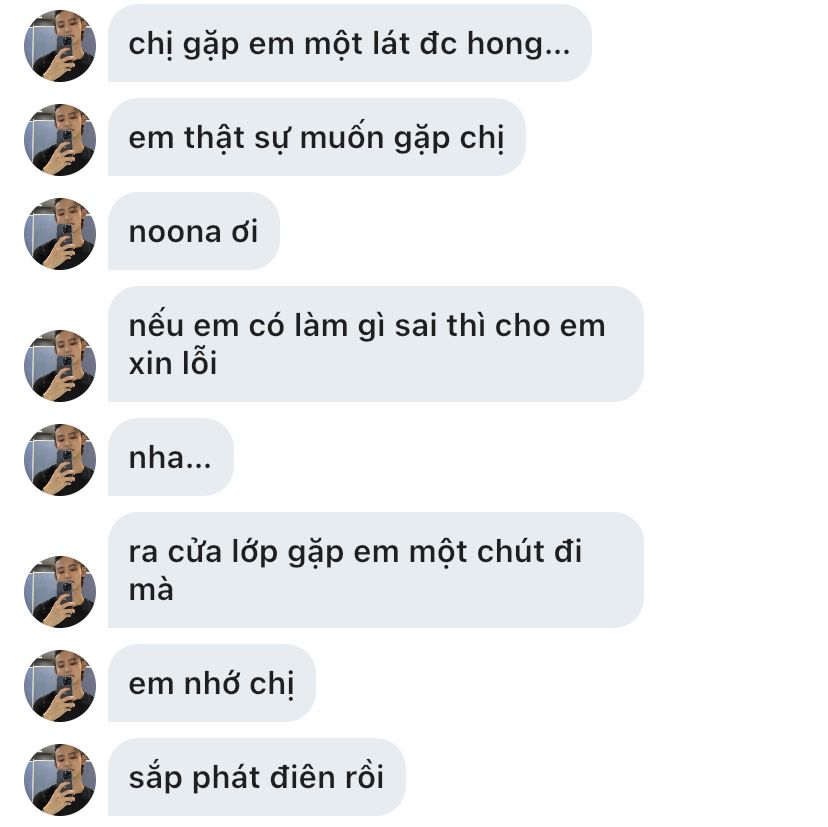Screen dimensions: 828x827
Task: Tap the 'em thật sự muốn gặp chị' bubble
Action: pos(317,137)
